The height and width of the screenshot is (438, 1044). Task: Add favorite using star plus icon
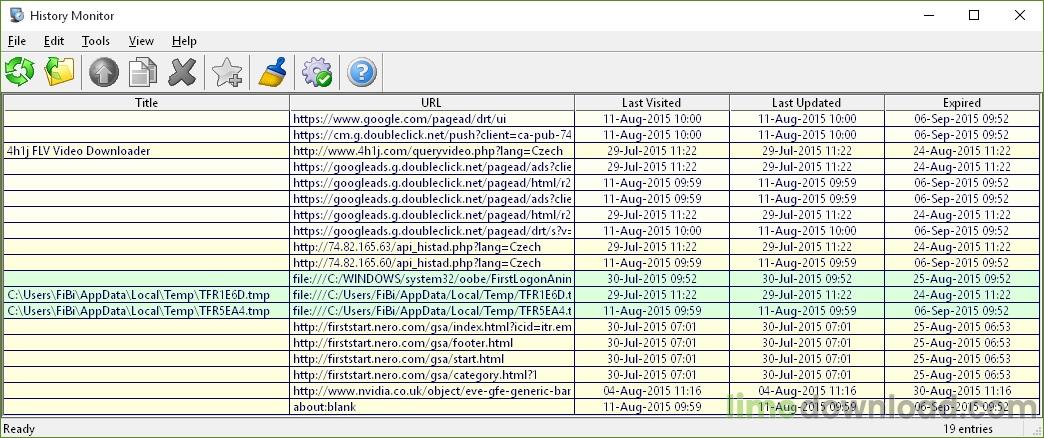click(x=227, y=72)
